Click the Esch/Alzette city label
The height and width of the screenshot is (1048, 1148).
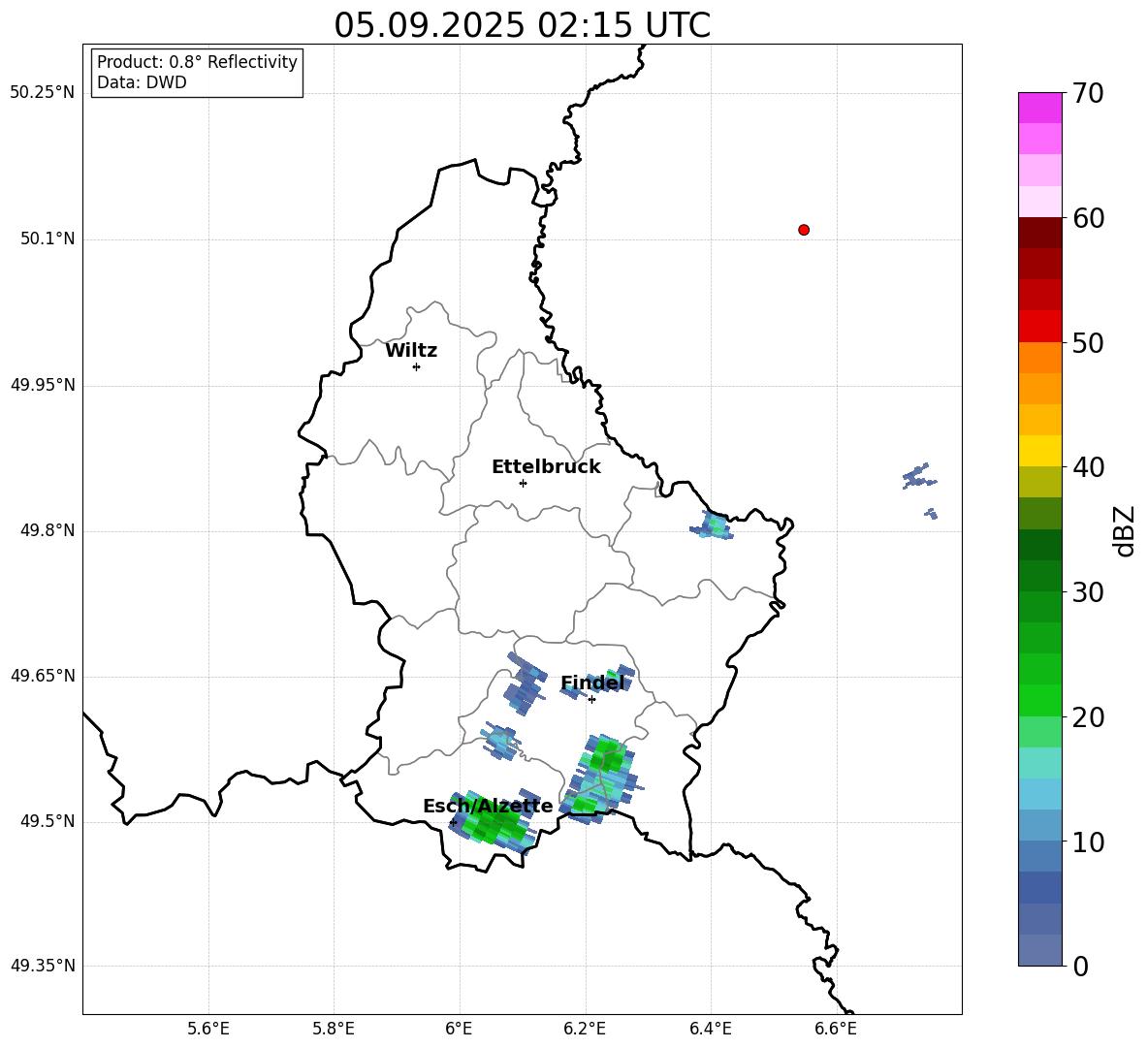click(488, 807)
